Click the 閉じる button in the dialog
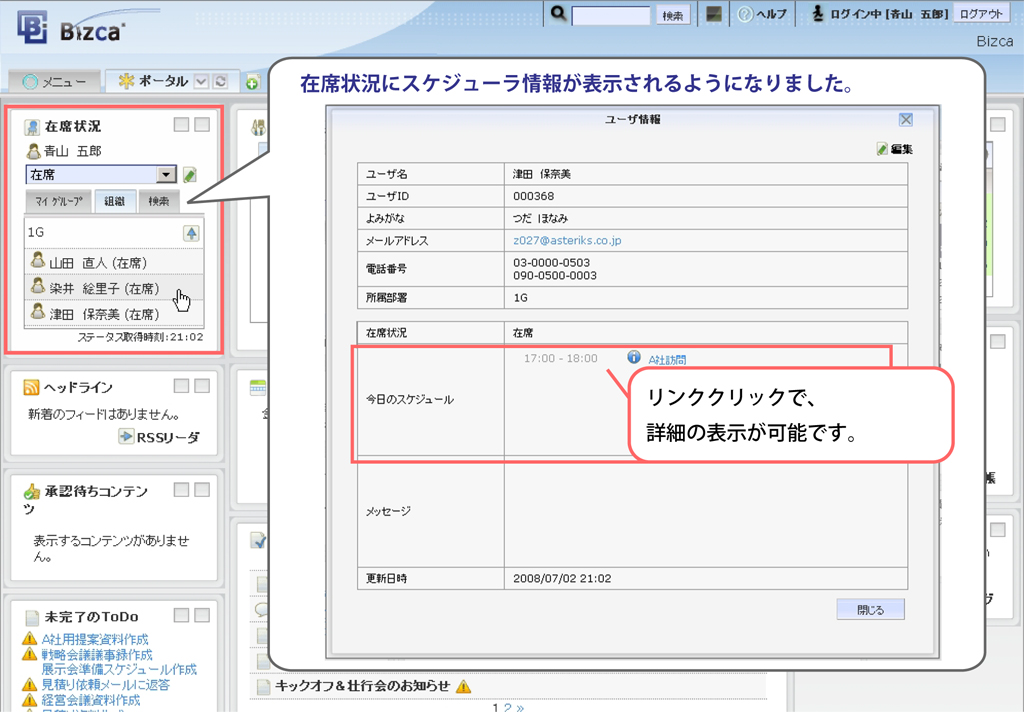Screen dimensions: 1024x712 pos(871,609)
